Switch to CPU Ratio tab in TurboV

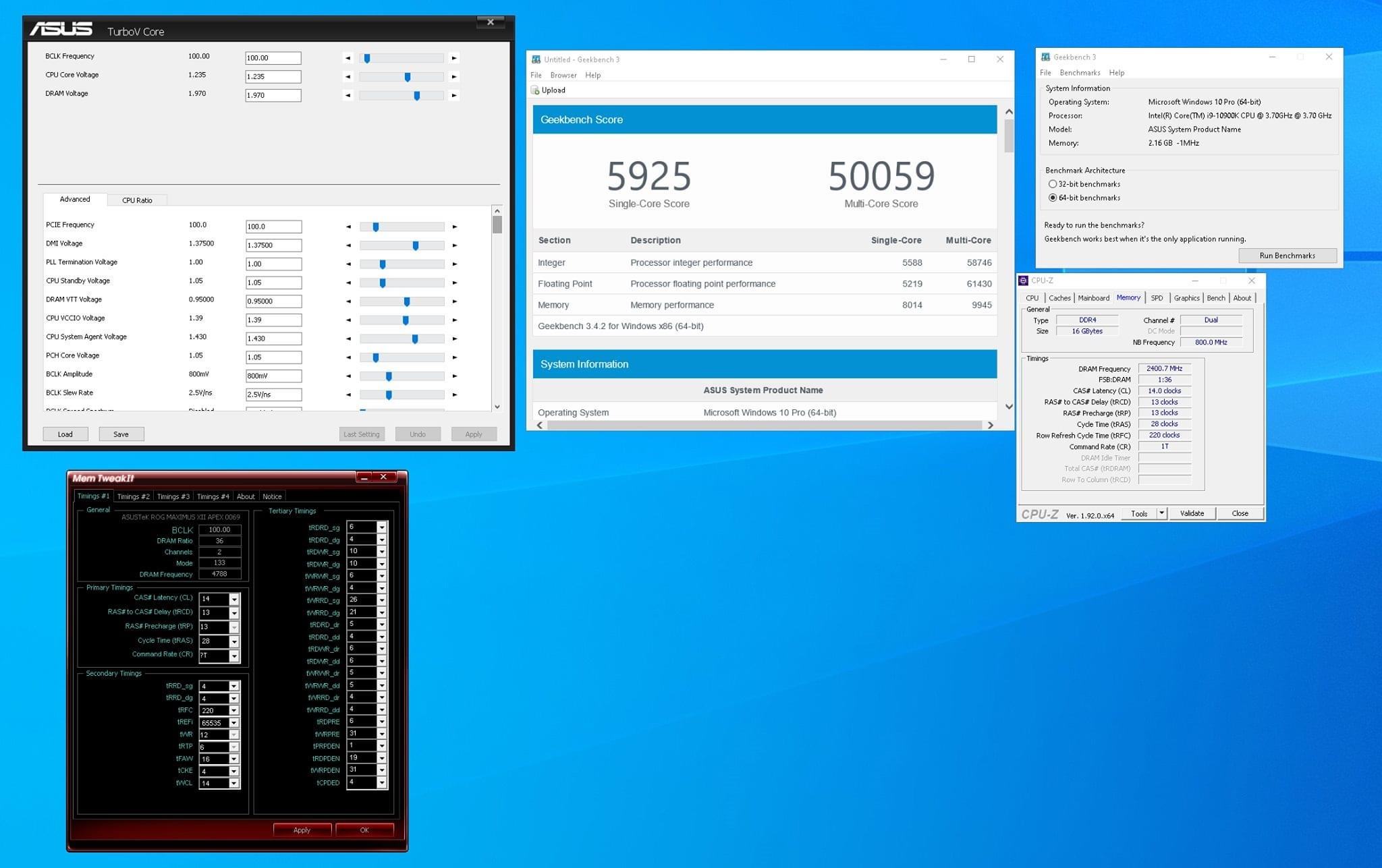[137, 200]
